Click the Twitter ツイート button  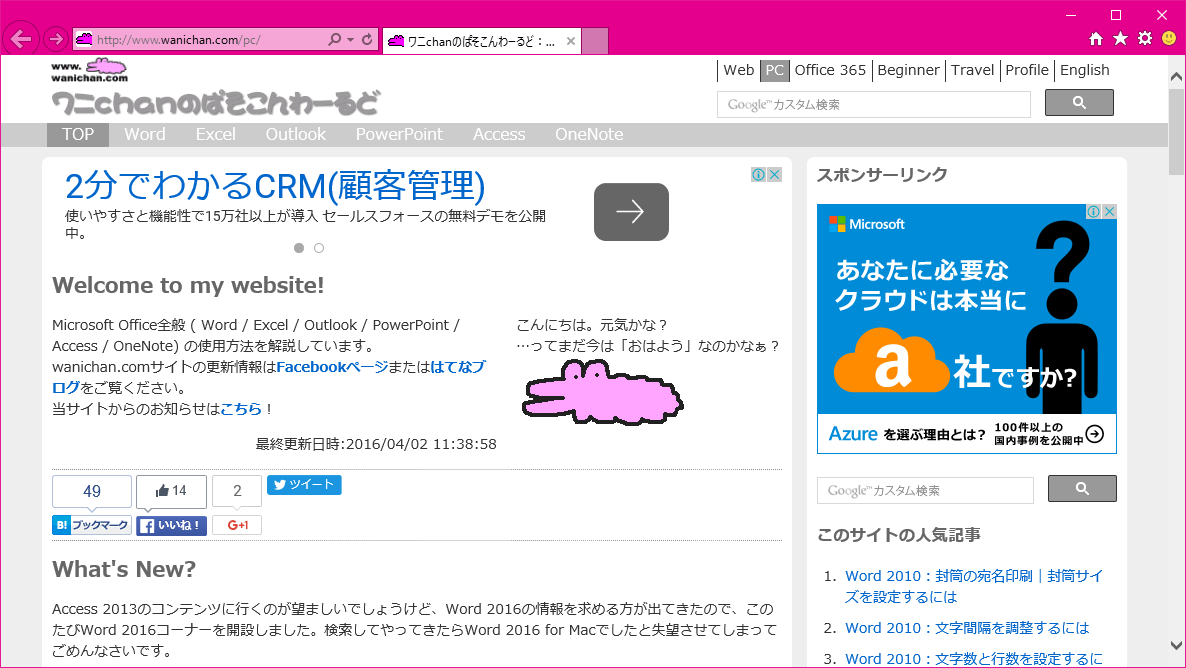click(304, 485)
